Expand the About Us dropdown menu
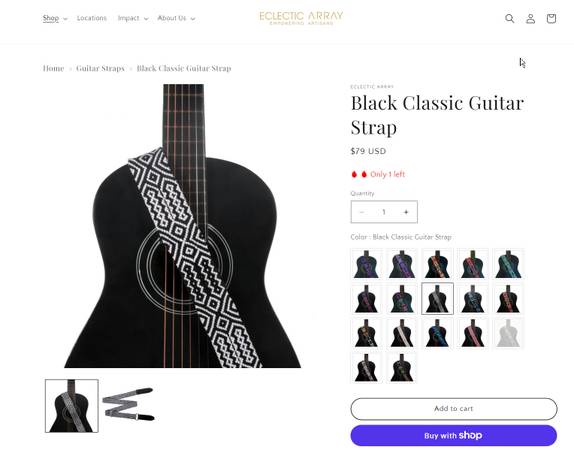This screenshot has height=450, width=574. 176,18
